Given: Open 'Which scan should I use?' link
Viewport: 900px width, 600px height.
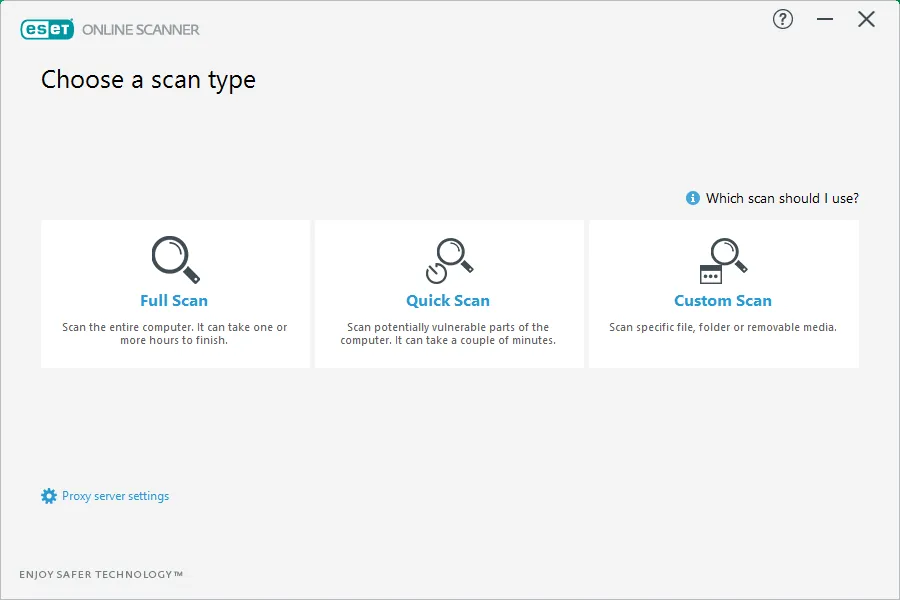Looking at the screenshot, I should pyautogui.click(x=782, y=198).
